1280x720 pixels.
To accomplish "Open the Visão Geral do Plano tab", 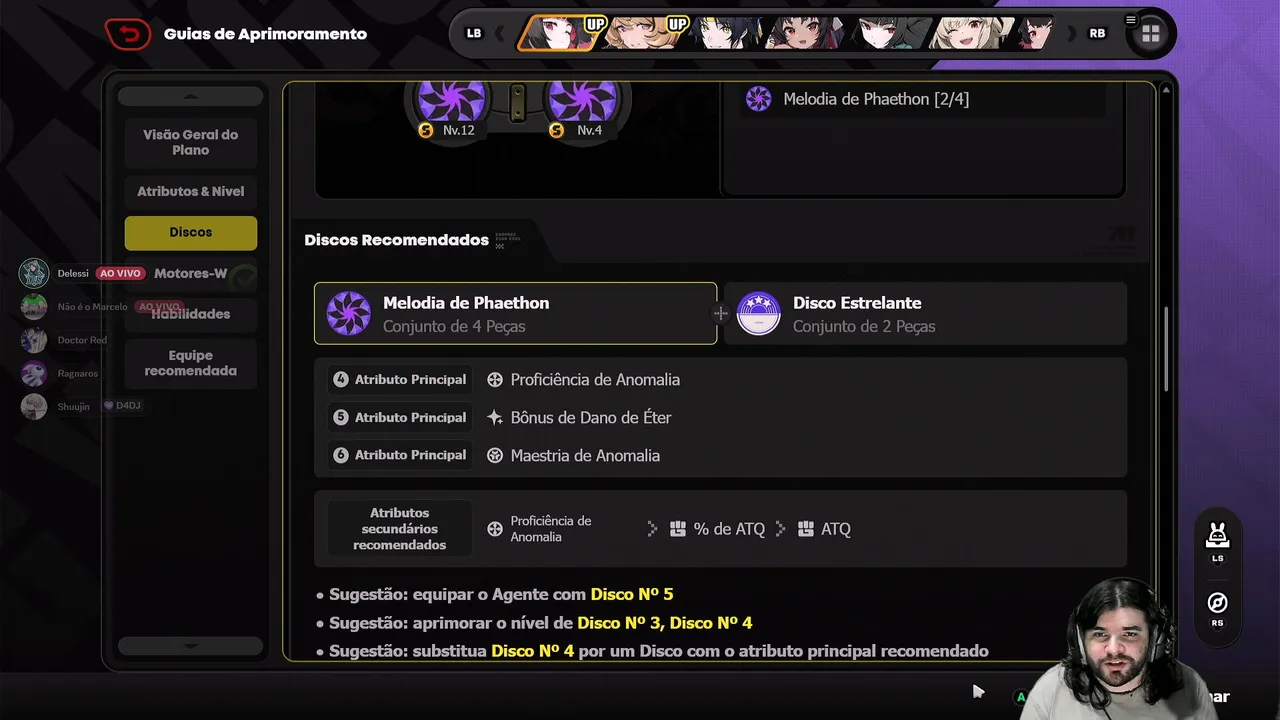I will [x=190, y=142].
